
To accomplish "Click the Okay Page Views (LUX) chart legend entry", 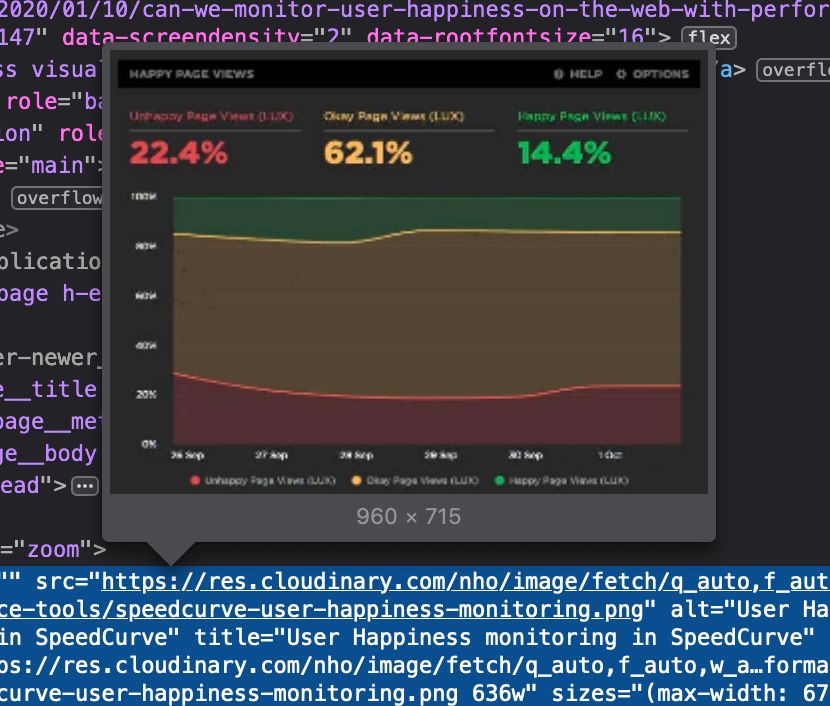I will [x=415, y=481].
